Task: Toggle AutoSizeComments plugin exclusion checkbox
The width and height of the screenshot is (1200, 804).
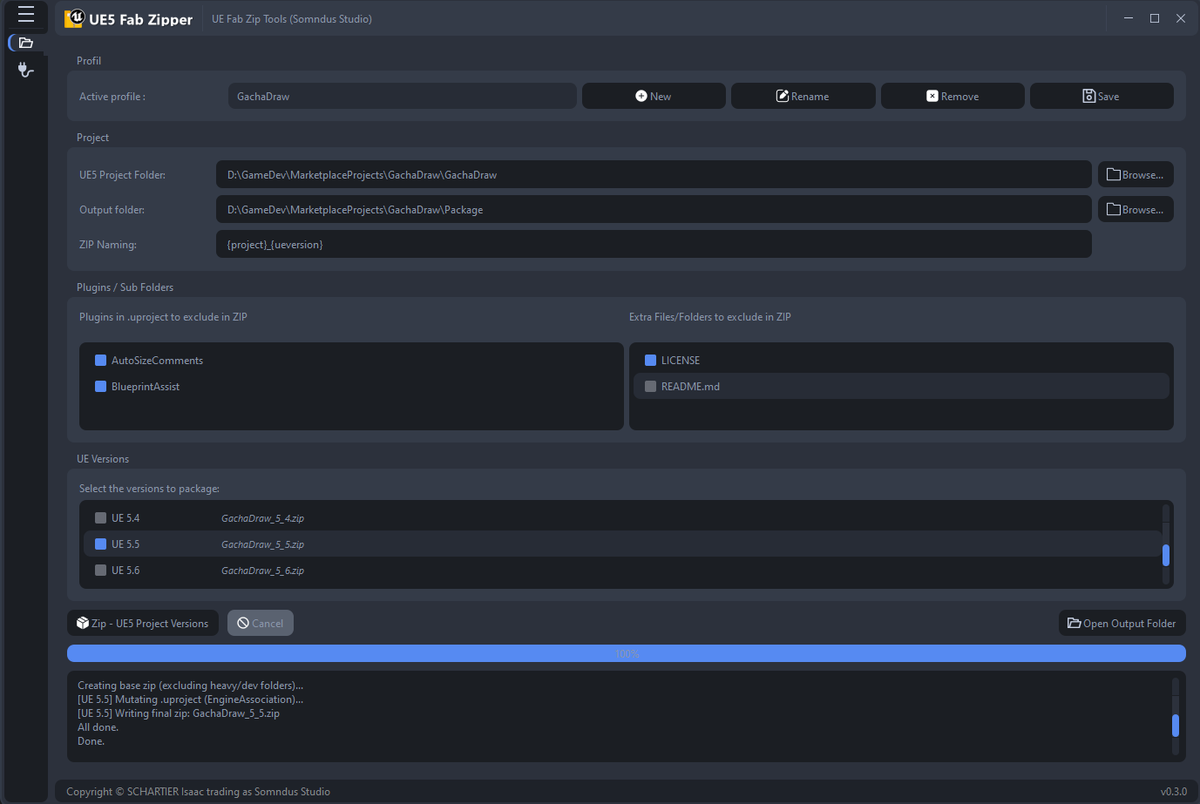Action: pyautogui.click(x=100, y=360)
